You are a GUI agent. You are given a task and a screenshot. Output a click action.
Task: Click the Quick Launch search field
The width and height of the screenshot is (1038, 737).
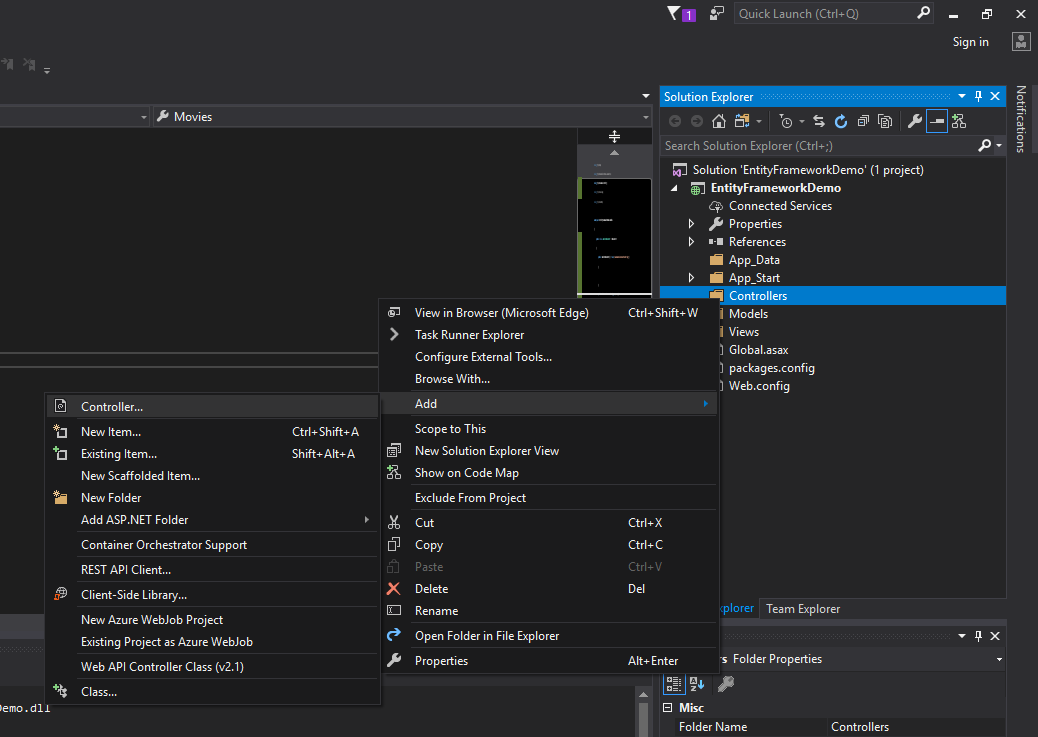point(824,13)
